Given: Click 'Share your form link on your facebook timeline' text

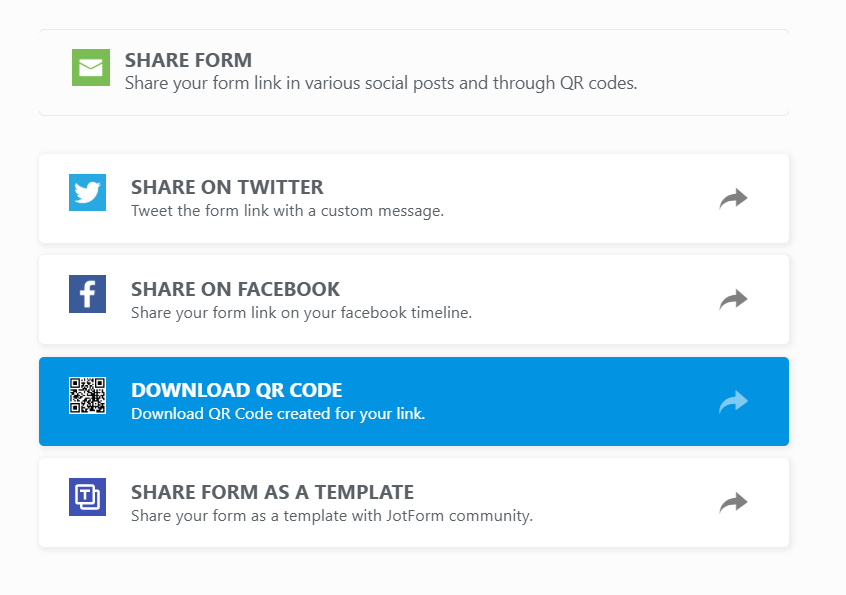Looking at the screenshot, I should click(301, 312).
